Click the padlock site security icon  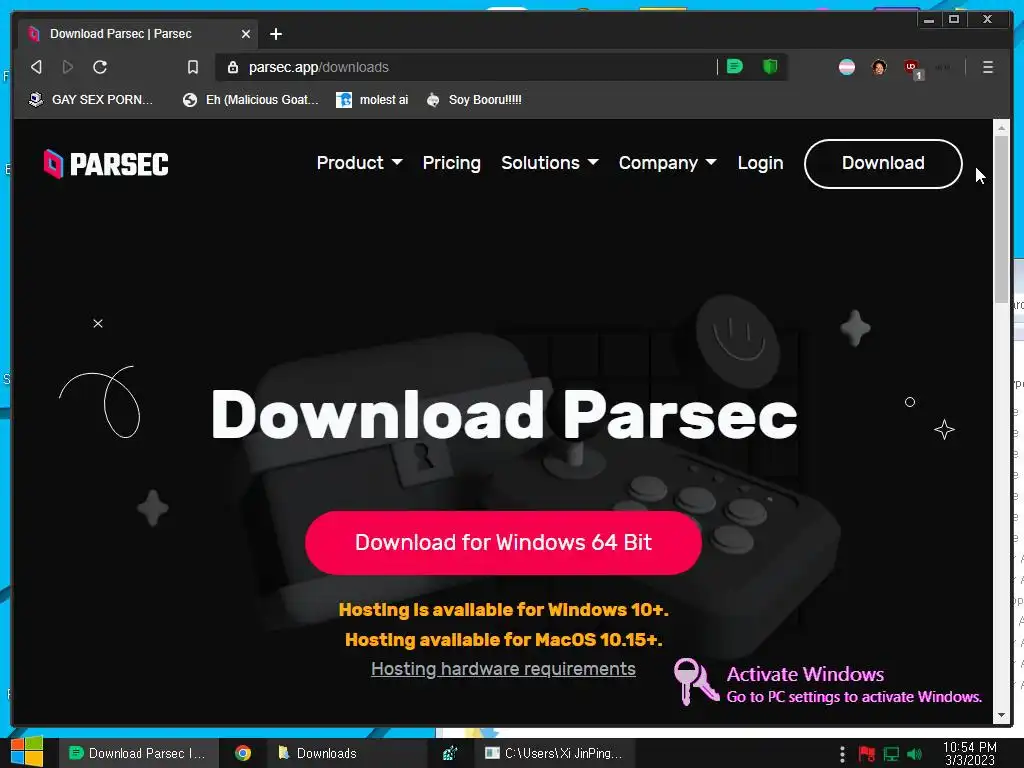232,67
